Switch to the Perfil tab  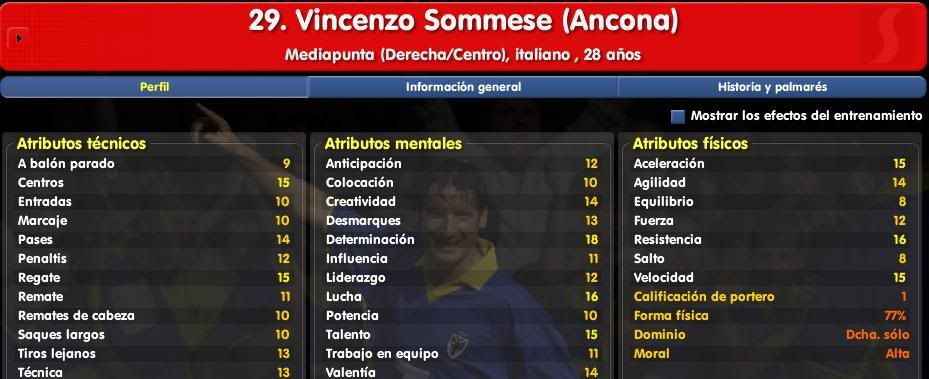[155, 87]
